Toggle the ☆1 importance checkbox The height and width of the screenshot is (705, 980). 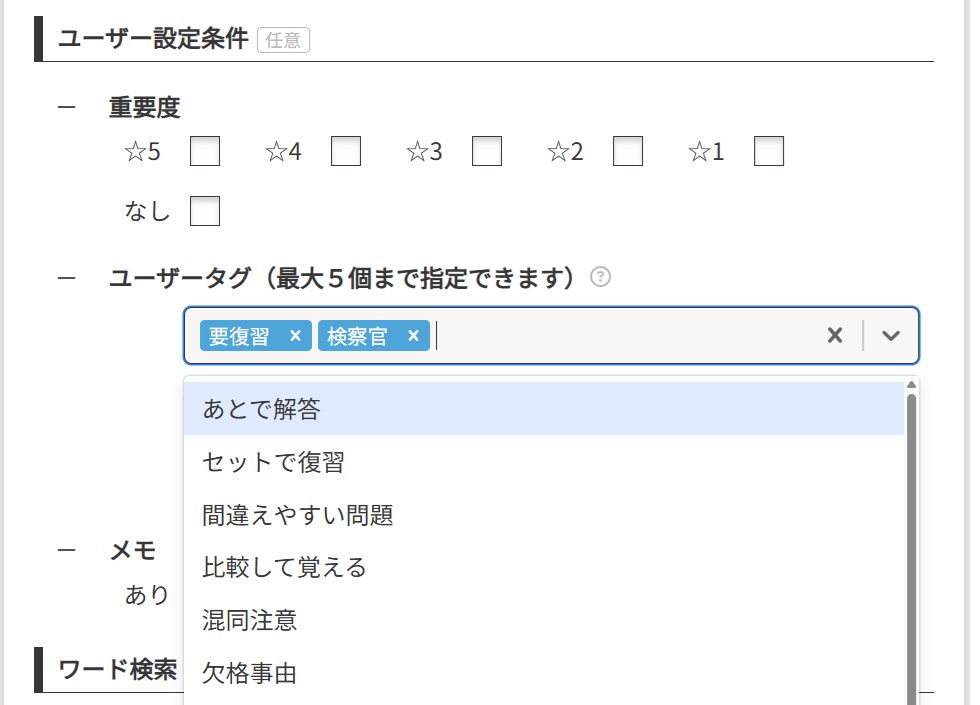point(769,152)
